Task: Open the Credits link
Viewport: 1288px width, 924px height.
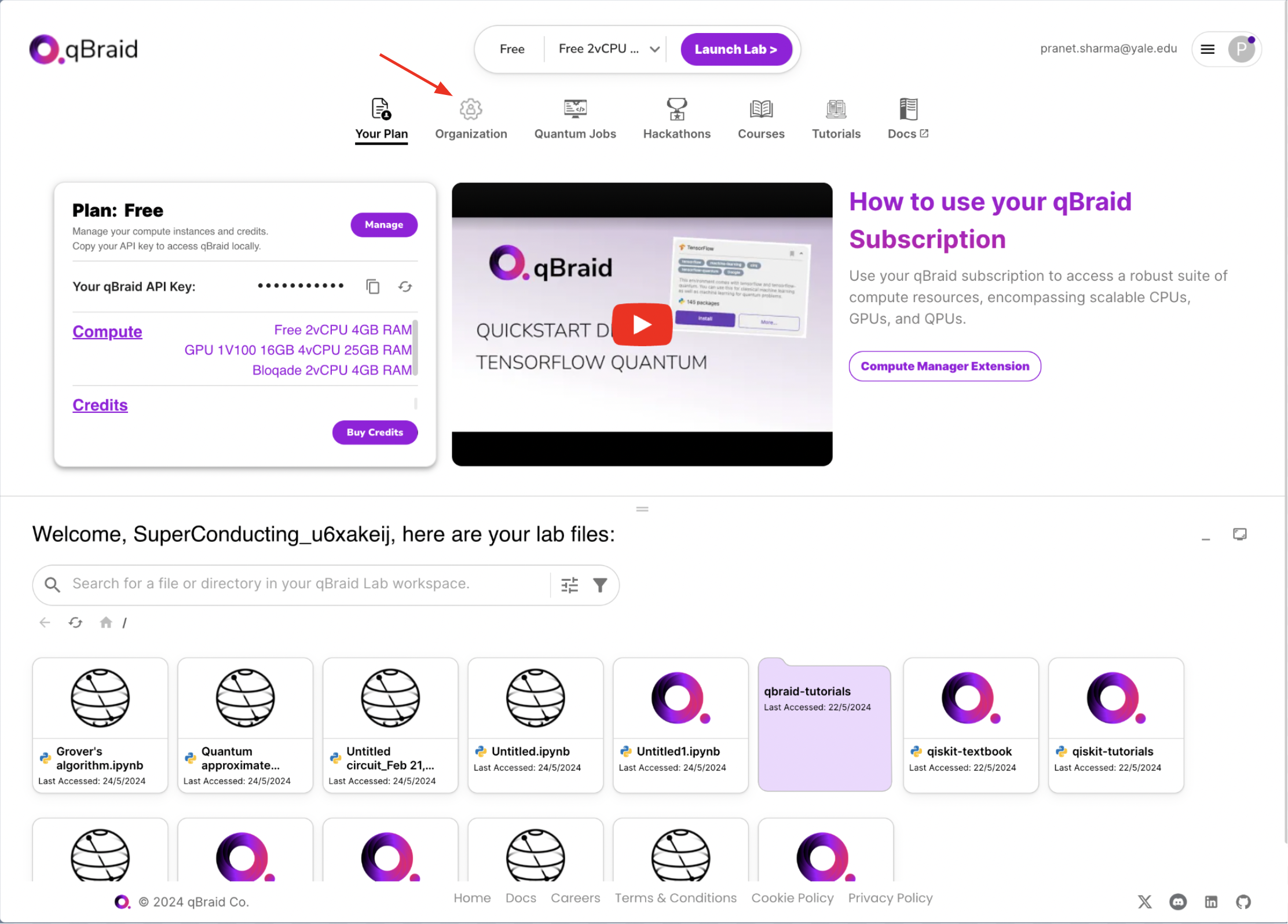Action: (100, 405)
